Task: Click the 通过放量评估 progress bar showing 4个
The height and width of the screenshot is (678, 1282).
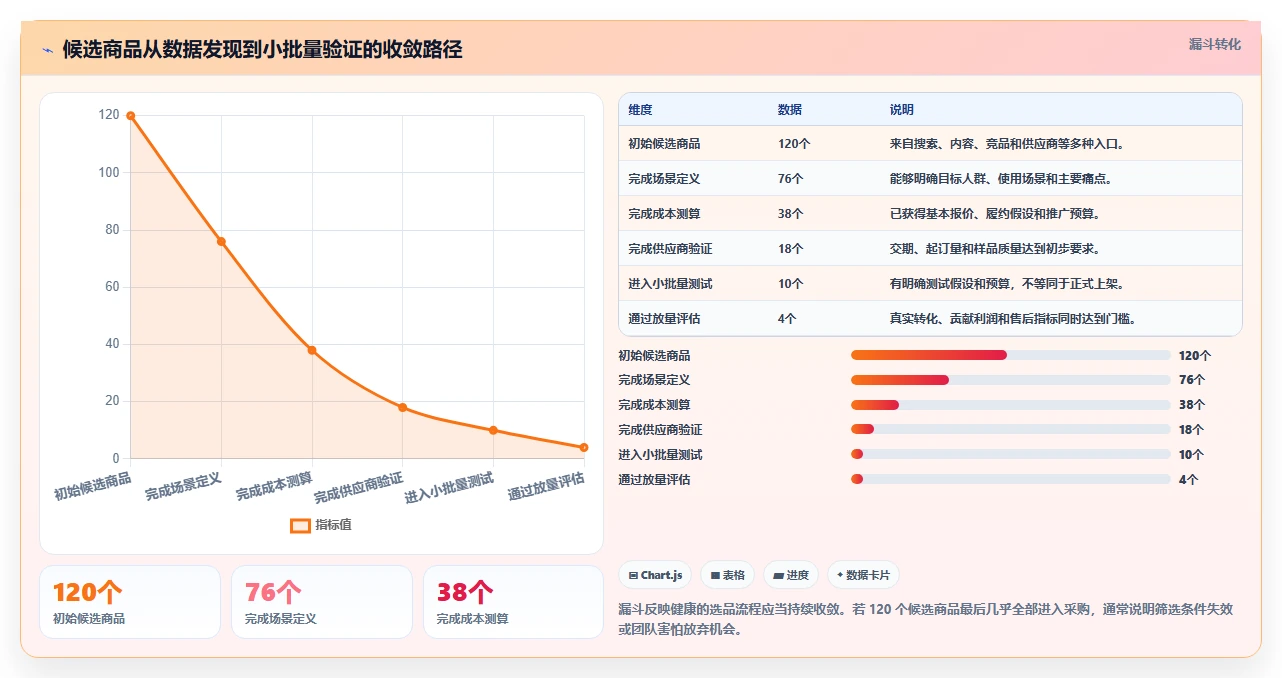Action: click(x=1010, y=479)
